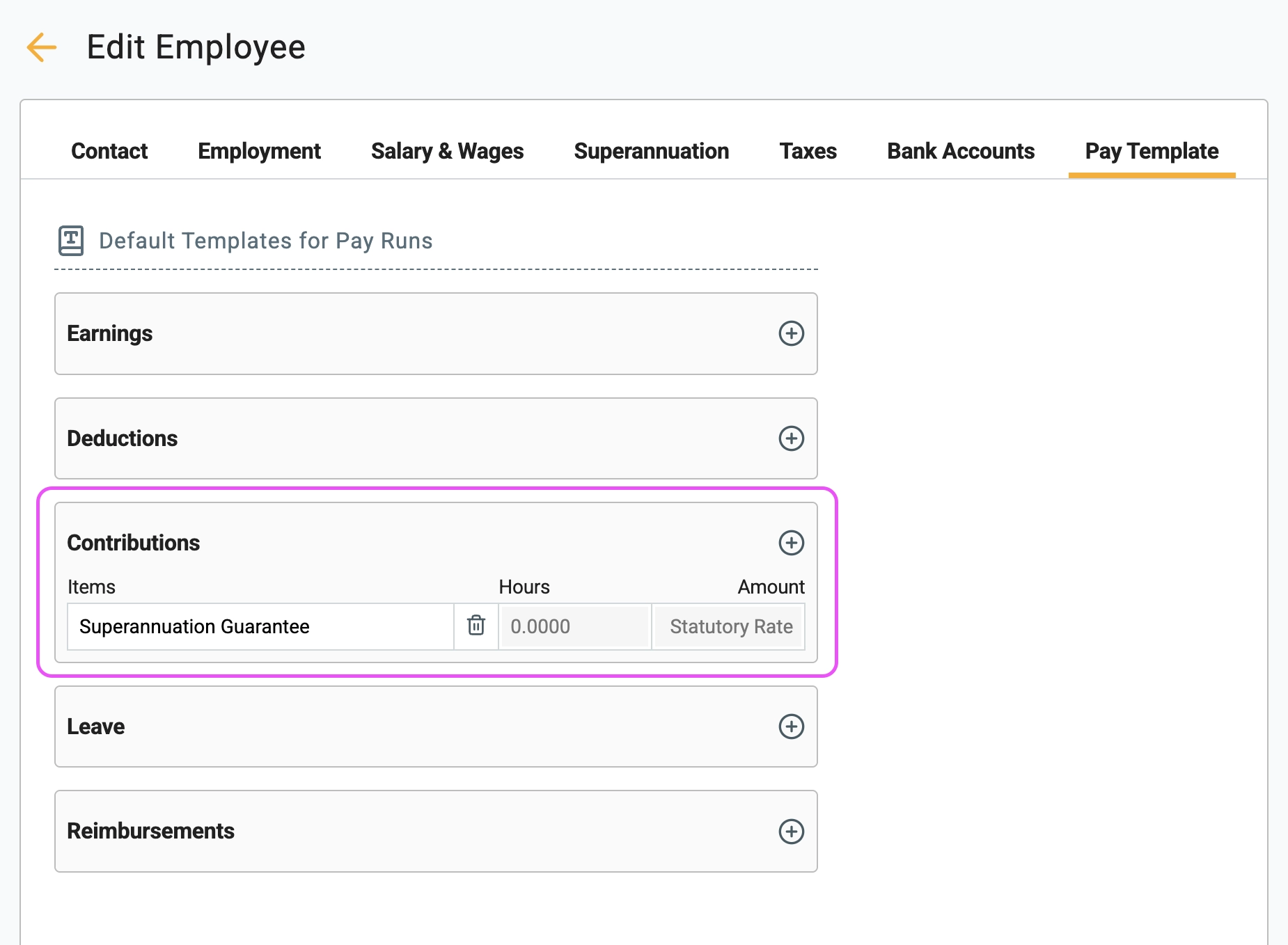Click the Statutory Rate amount field
The height and width of the screenshot is (945, 1288).
click(x=729, y=626)
